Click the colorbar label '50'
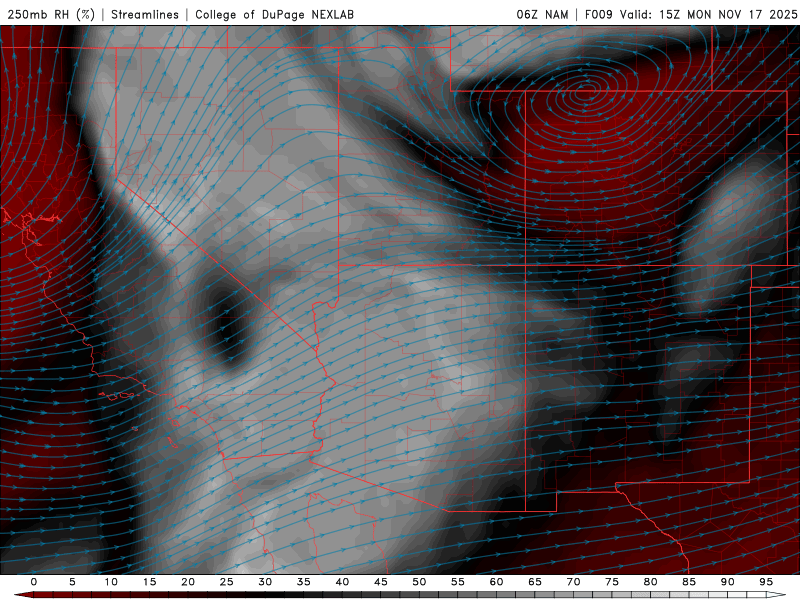Image resolution: width=800 pixels, height=600 pixels. 419,582
